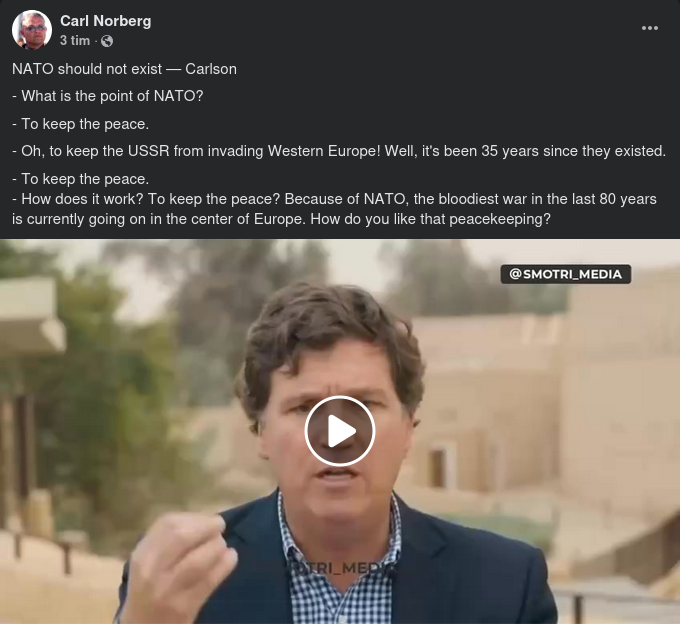Viewport: 680px width, 624px height.
Task: Play the video with the circular play button
Action: point(340,431)
